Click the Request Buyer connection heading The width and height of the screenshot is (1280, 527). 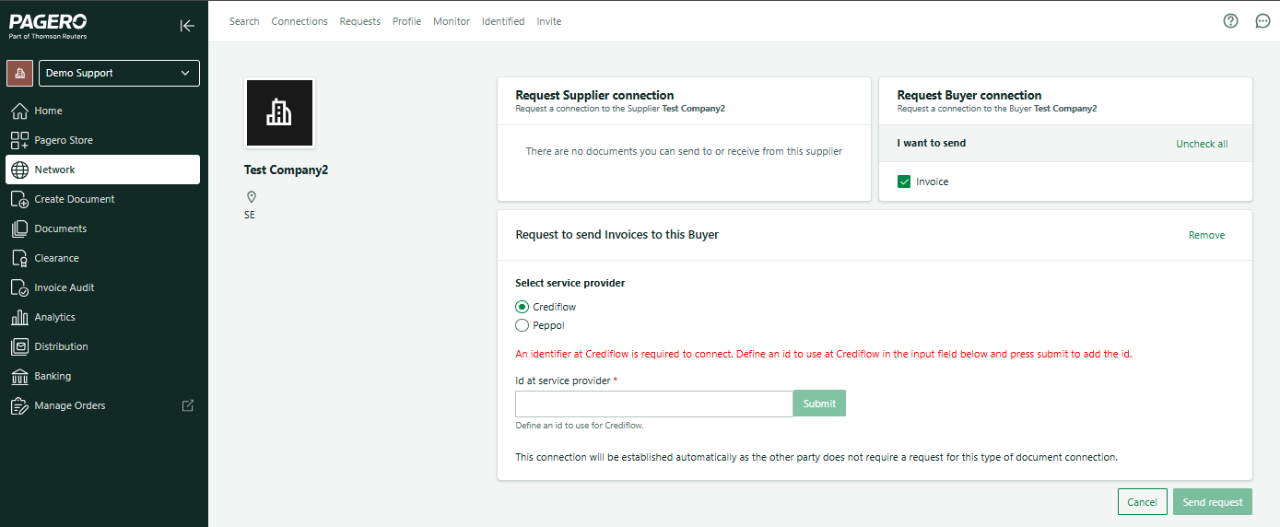pyautogui.click(x=969, y=95)
